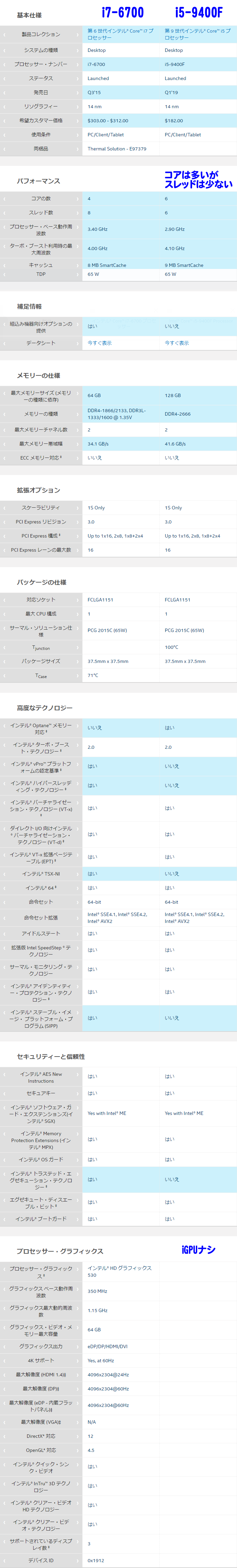Click the right arrow on the コアの数 row
The width and height of the screenshot is (237, 1568).
(x=77, y=199)
